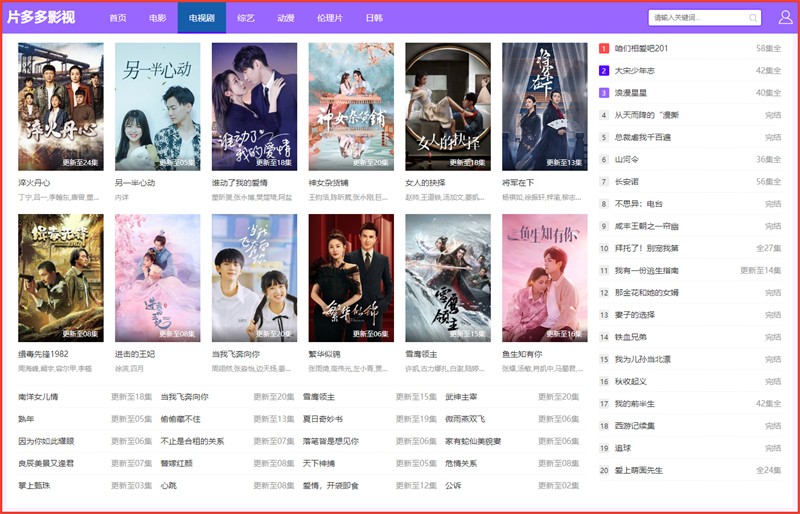This screenshot has height=514, width=800.
Task: Open the 南洋女儿情 link in list
Action: tap(38, 397)
